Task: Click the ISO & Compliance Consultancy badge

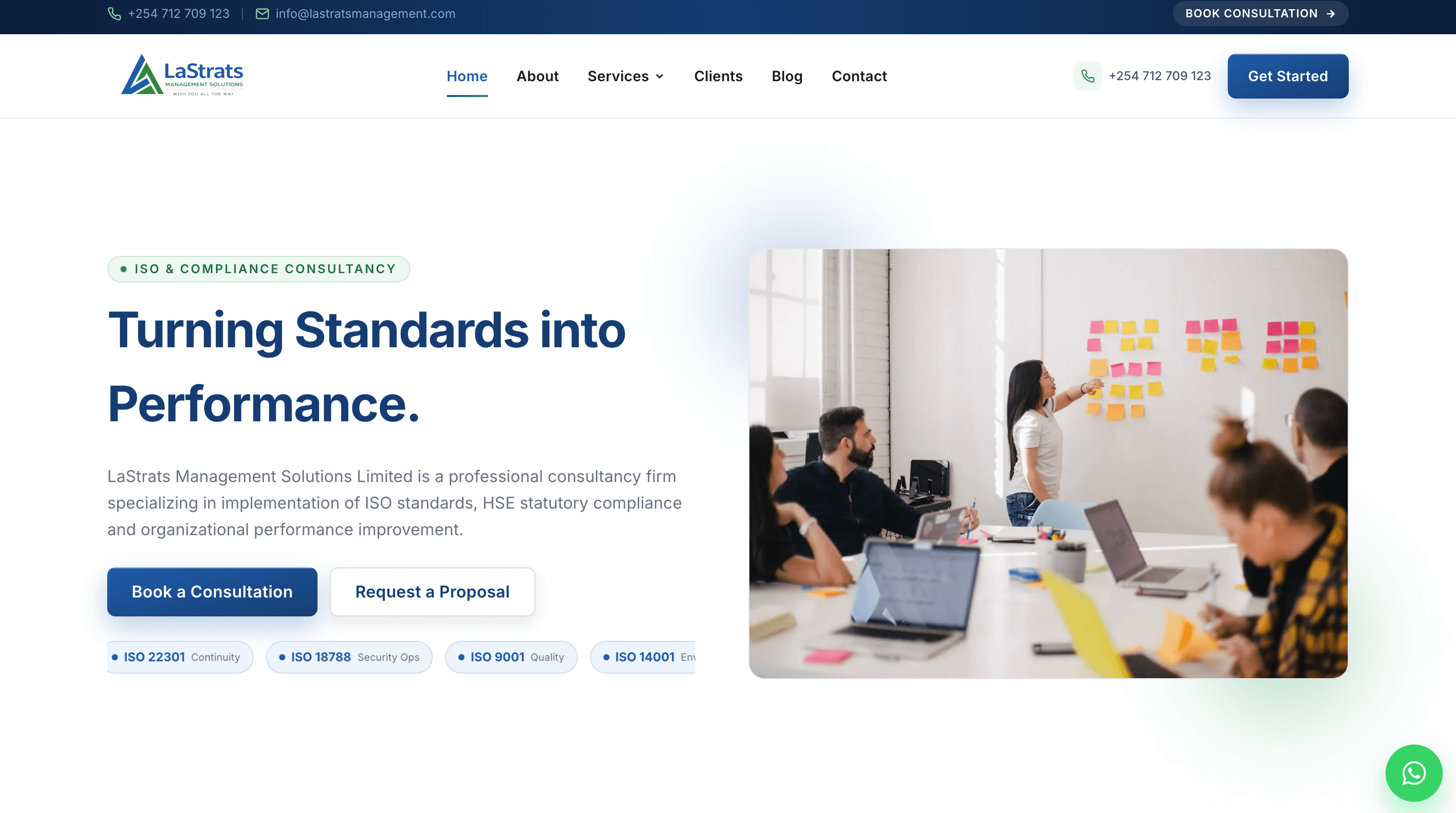Action: (x=259, y=269)
